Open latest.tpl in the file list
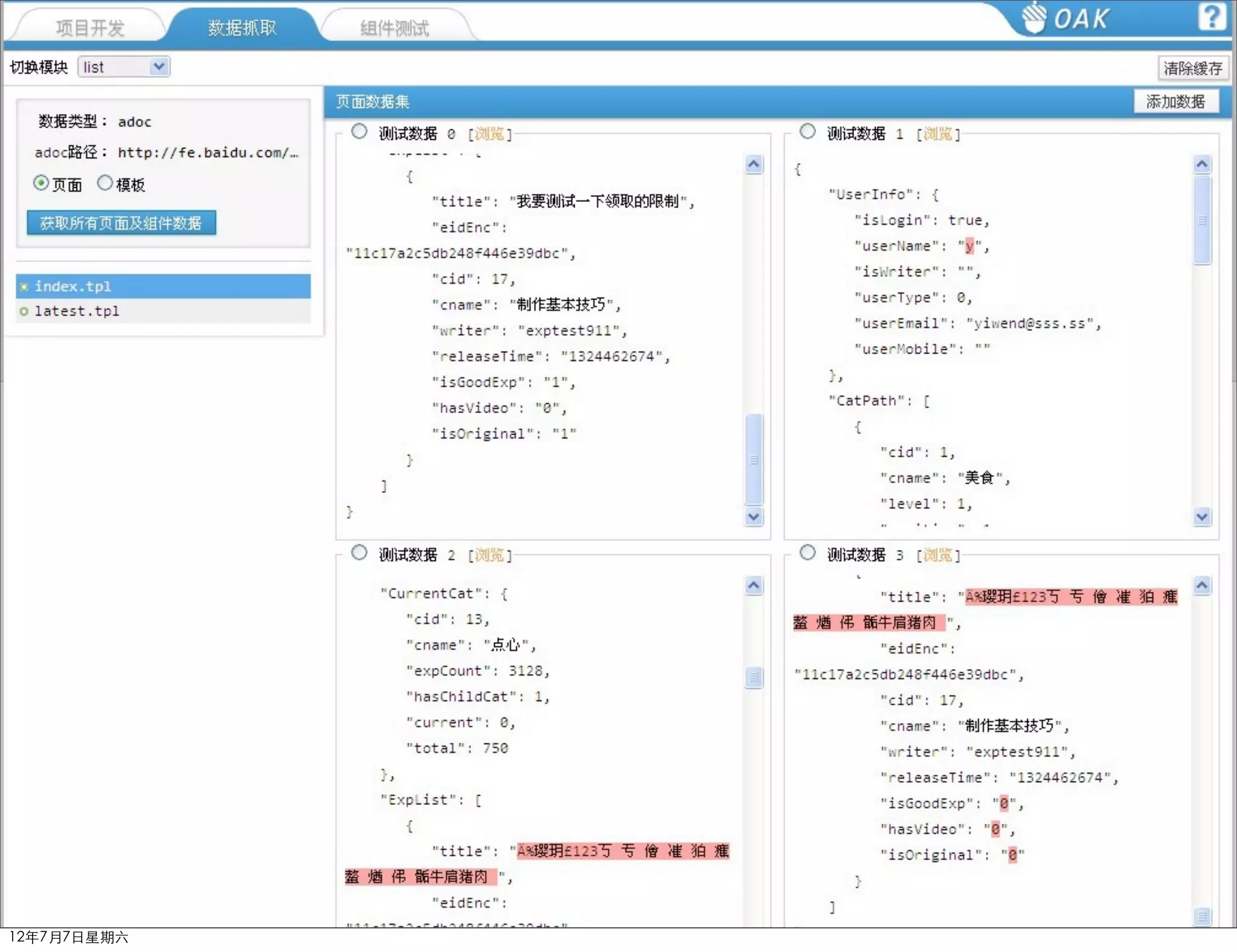The width and height of the screenshot is (1237, 952). 77,311
